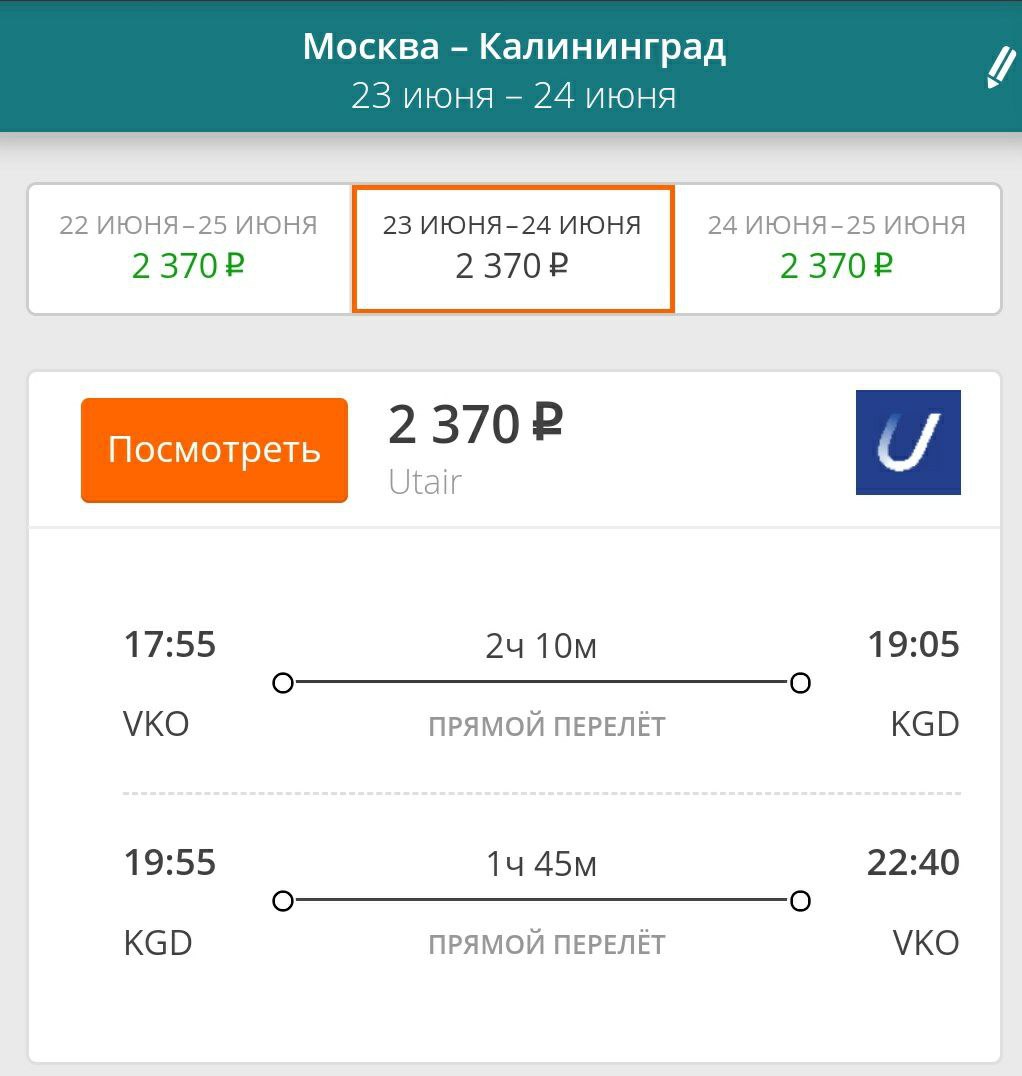Click the 17:55 outbound departure time

(170, 645)
